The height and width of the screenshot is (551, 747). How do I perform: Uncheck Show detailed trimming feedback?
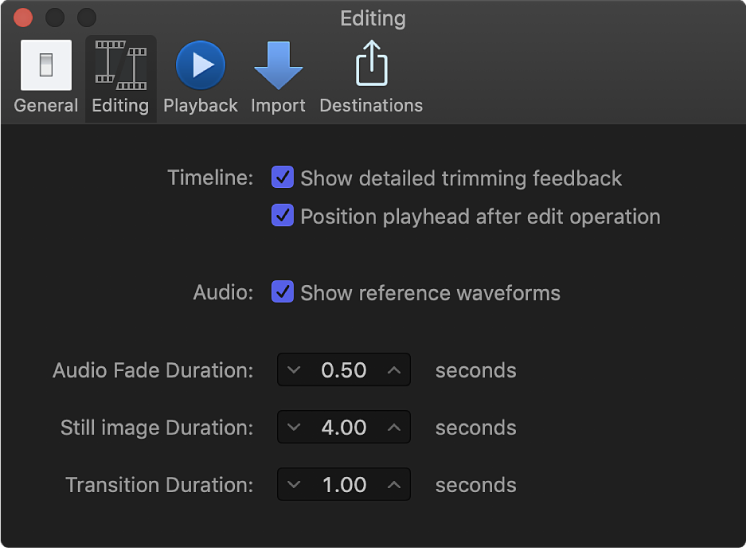[283, 178]
